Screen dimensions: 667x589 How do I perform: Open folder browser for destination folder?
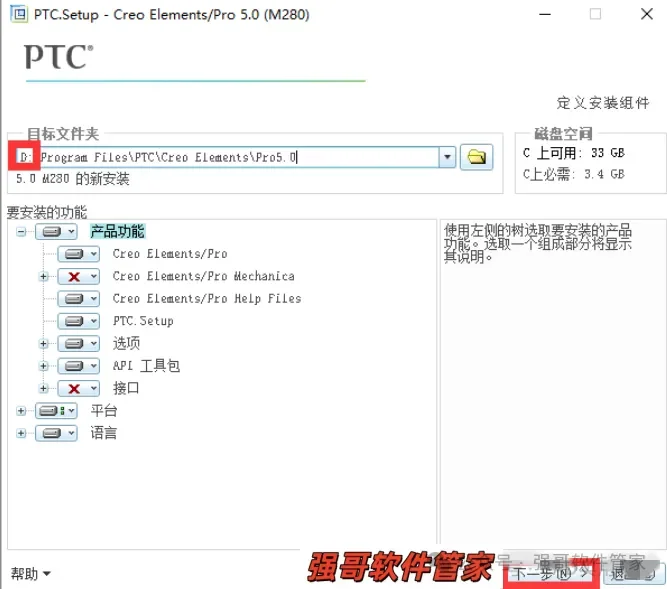pos(476,157)
